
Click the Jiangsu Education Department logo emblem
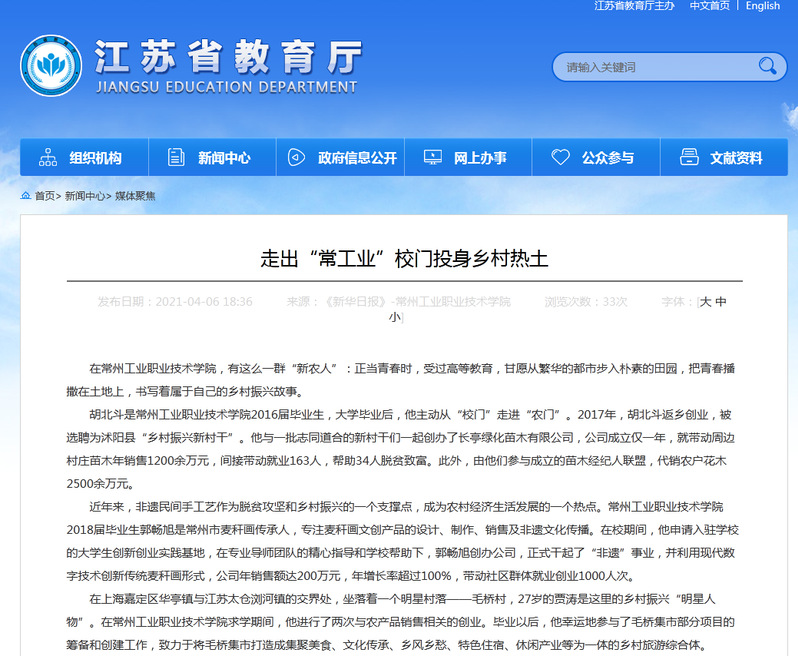tap(51, 66)
